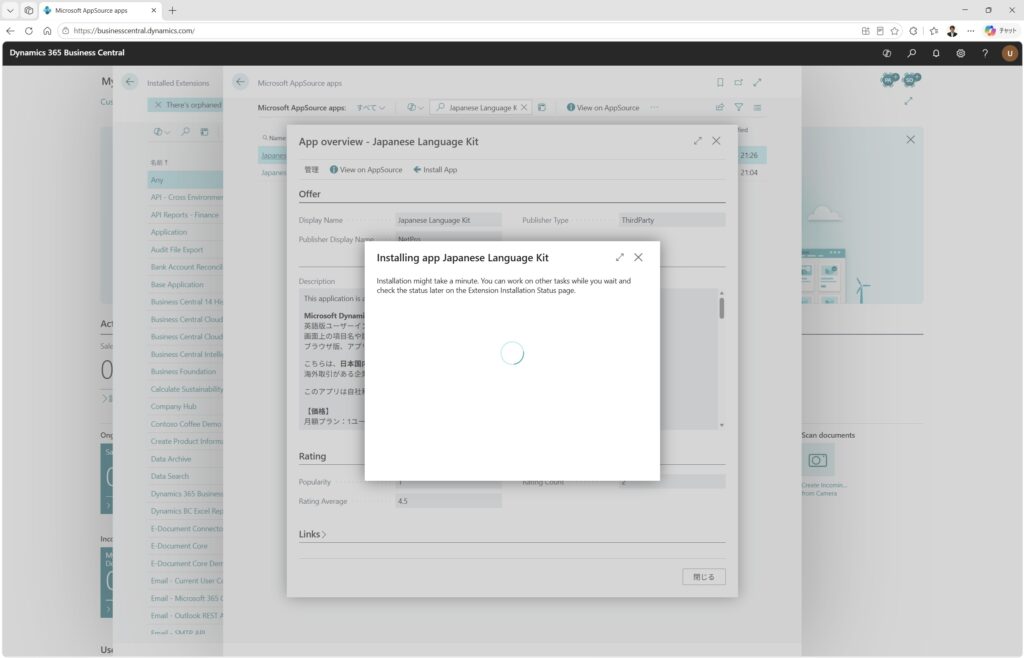Select the Any row in Installed Extensions
Viewport: 1024px width, 658px height.
185,180
